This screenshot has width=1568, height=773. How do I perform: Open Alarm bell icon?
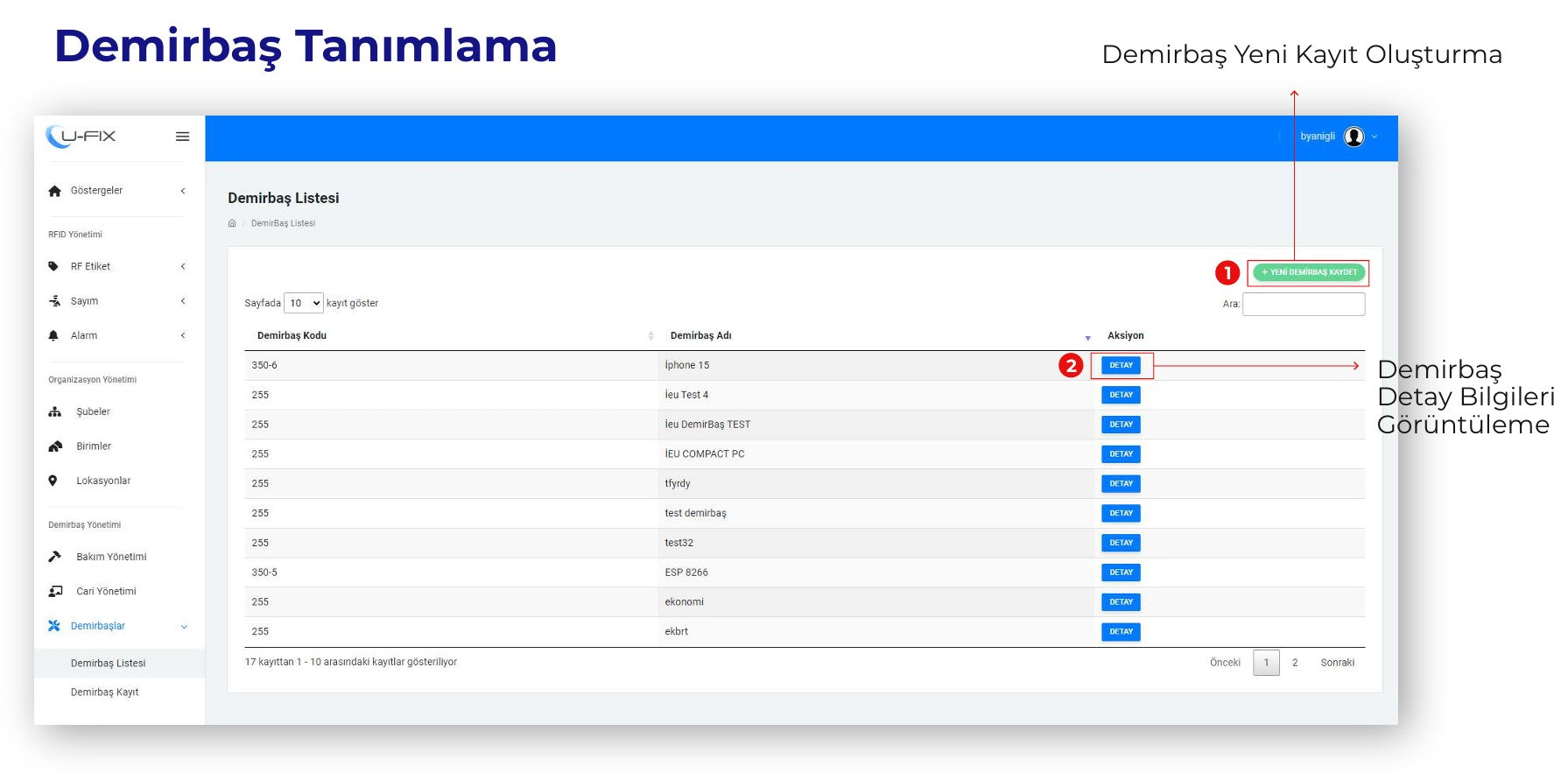(53, 335)
